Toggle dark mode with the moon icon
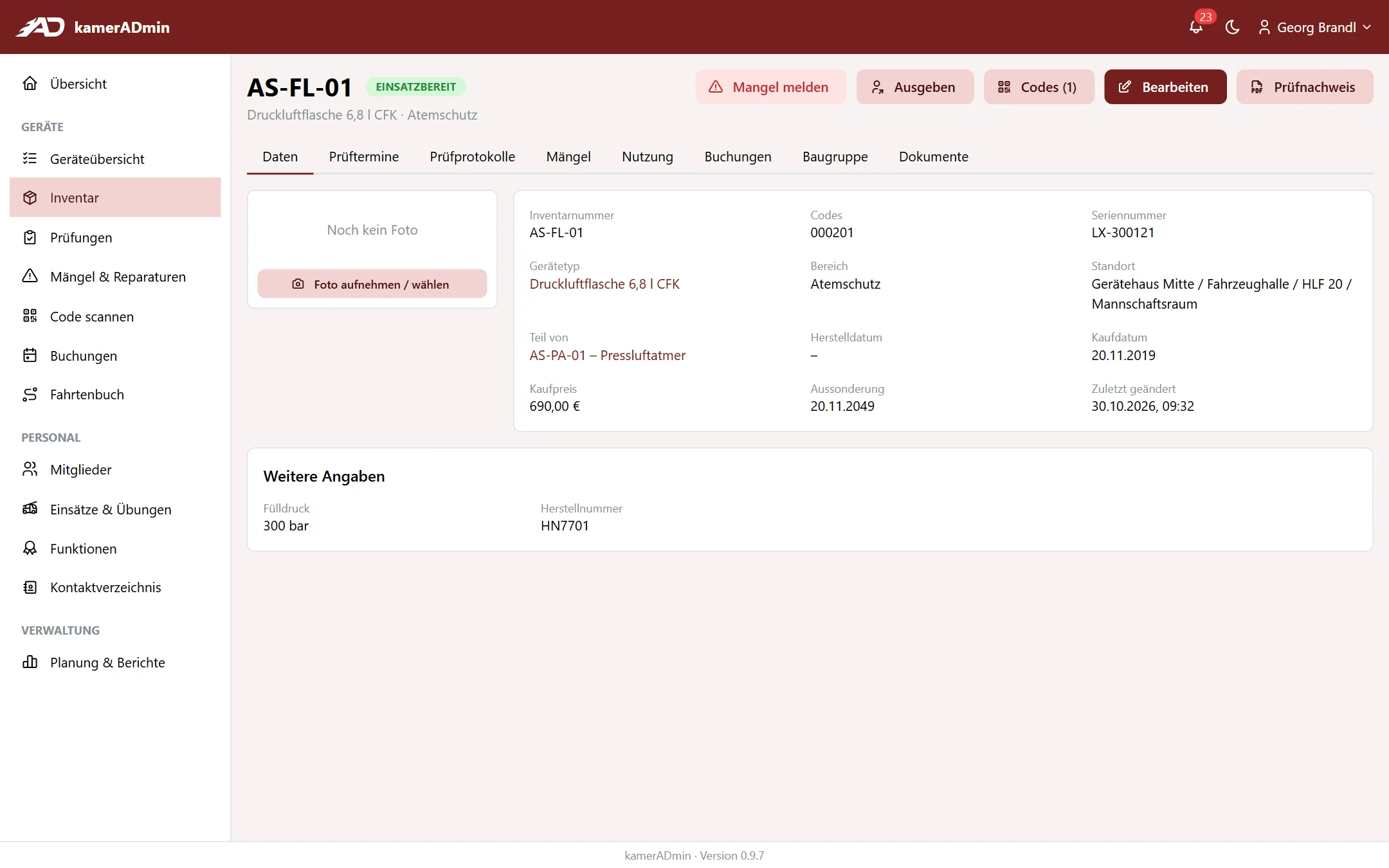The height and width of the screenshot is (868, 1389). coord(1232,27)
